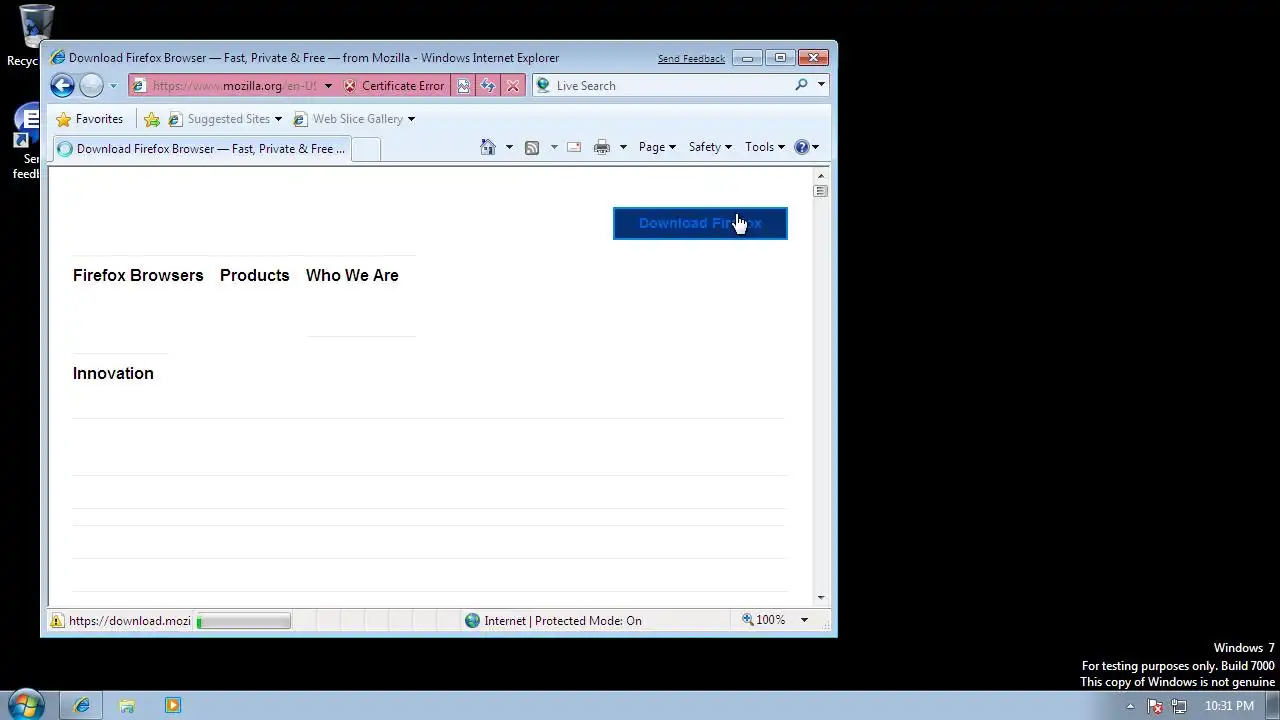Viewport: 1280px width, 720px height.
Task: Print the page with the printer icon
Action: [601, 147]
